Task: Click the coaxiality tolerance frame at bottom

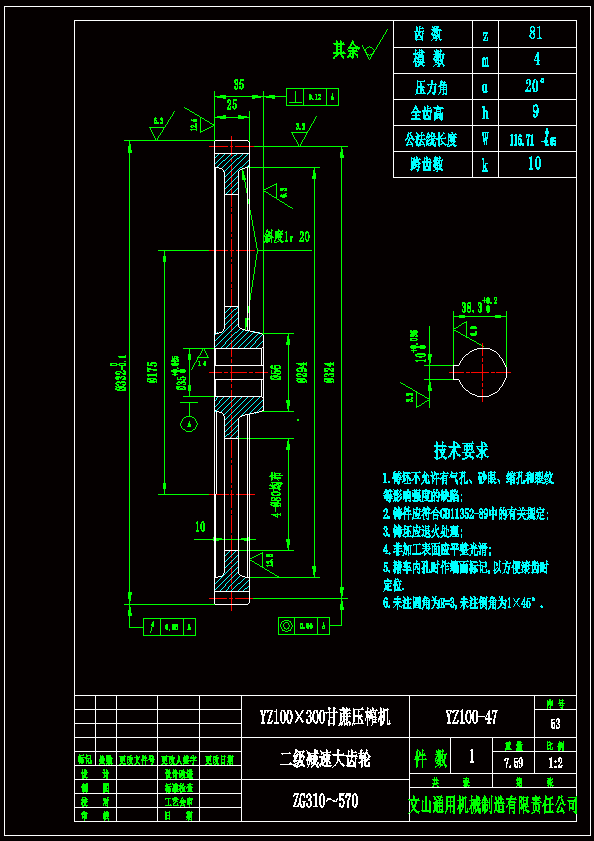Action: click(x=305, y=625)
